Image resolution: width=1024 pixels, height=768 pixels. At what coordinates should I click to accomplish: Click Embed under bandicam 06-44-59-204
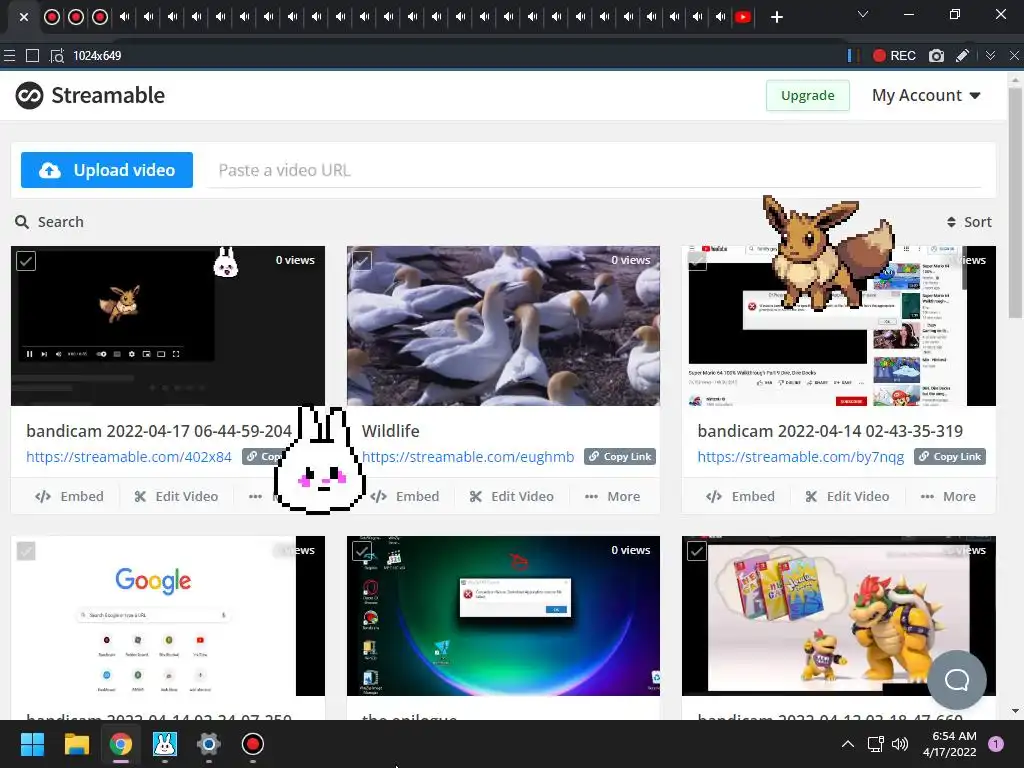pyautogui.click(x=69, y=496)
